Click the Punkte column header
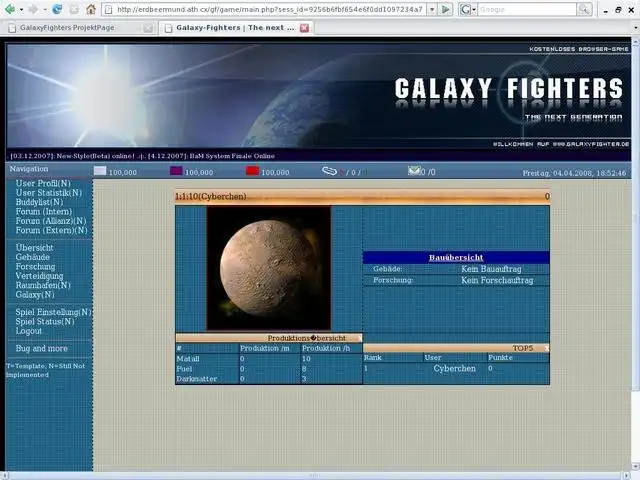640x480 pixels. (x=500, y=357)
